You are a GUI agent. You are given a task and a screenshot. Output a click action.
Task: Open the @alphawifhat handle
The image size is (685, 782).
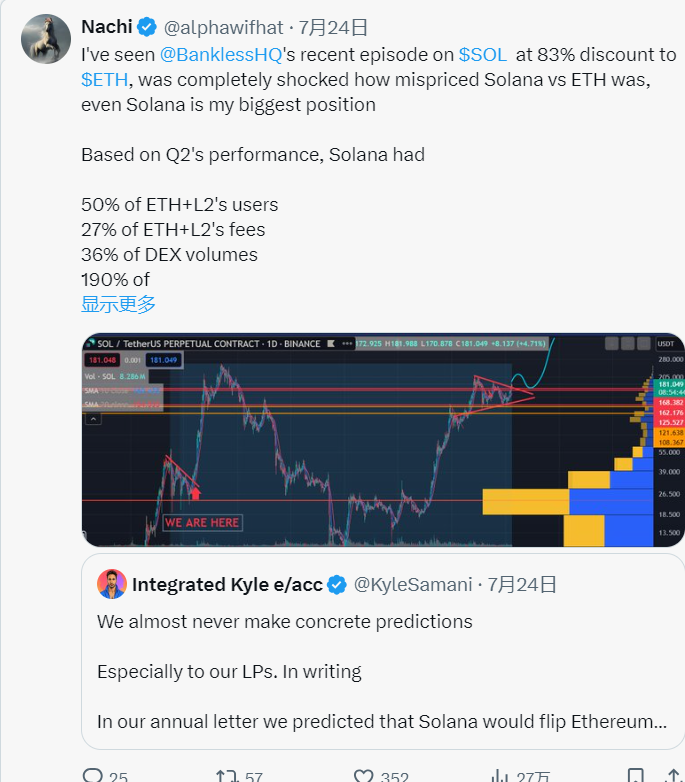tap(223, 27)
